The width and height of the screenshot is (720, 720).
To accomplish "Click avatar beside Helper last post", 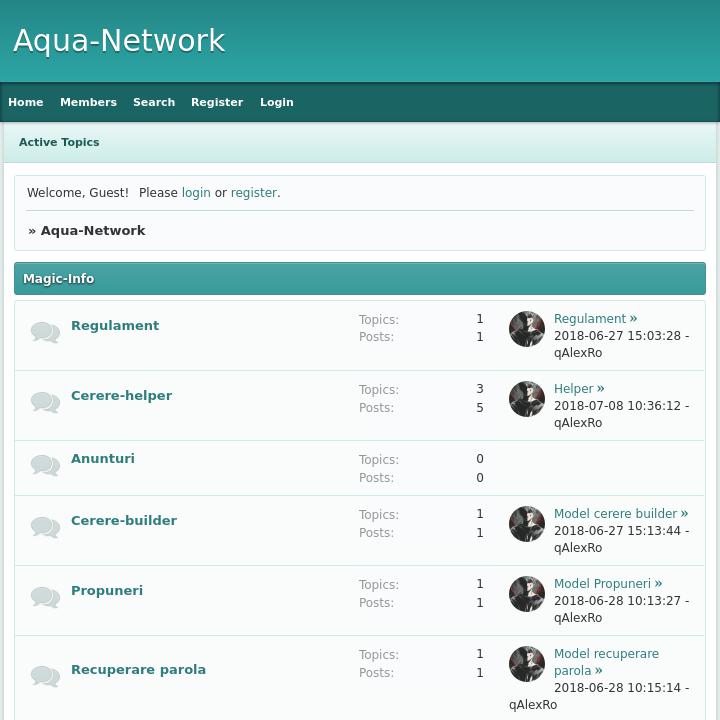I will pos(527,399).
